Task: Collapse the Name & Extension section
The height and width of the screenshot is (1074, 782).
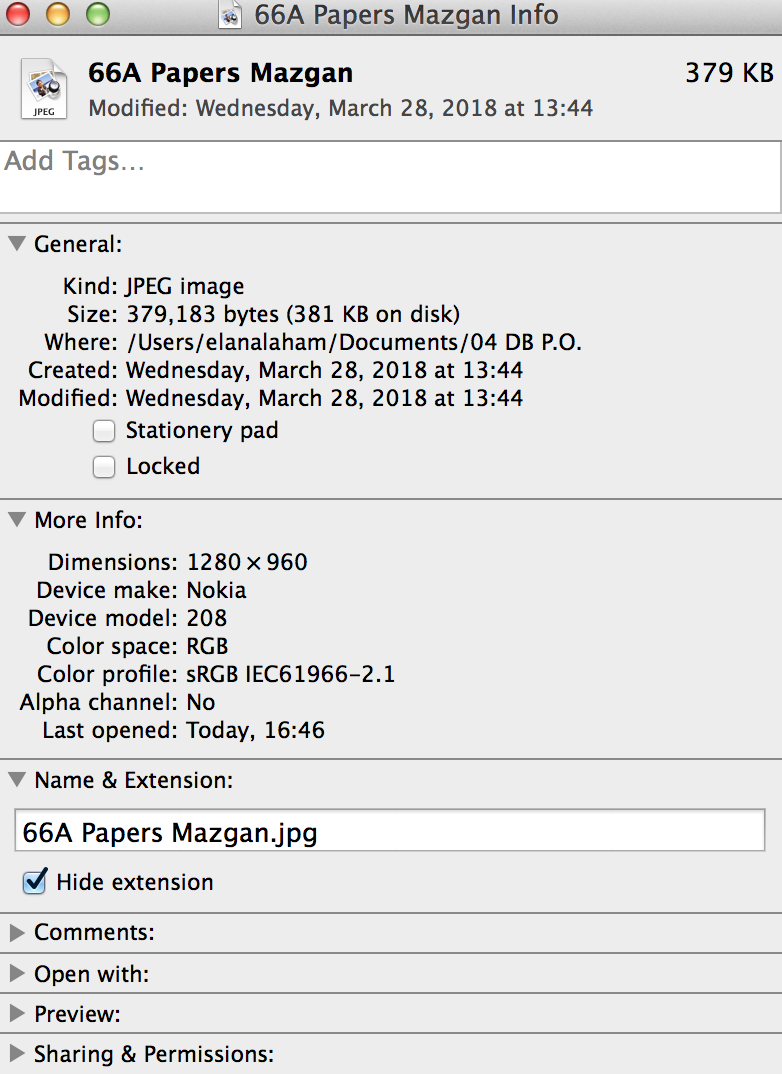Action: [x=17, y=779]
